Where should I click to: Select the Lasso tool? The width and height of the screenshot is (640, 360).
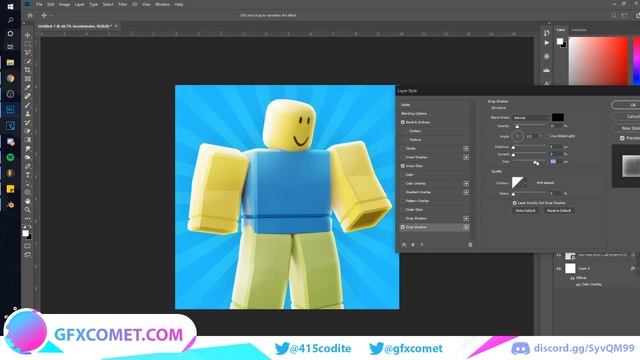pos(27,52)
